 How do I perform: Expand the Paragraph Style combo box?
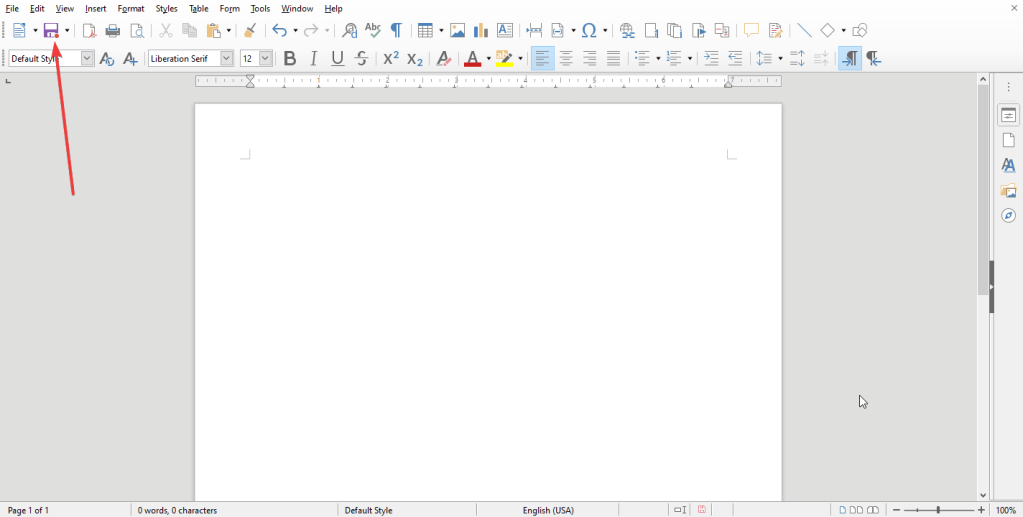point(87,59)
